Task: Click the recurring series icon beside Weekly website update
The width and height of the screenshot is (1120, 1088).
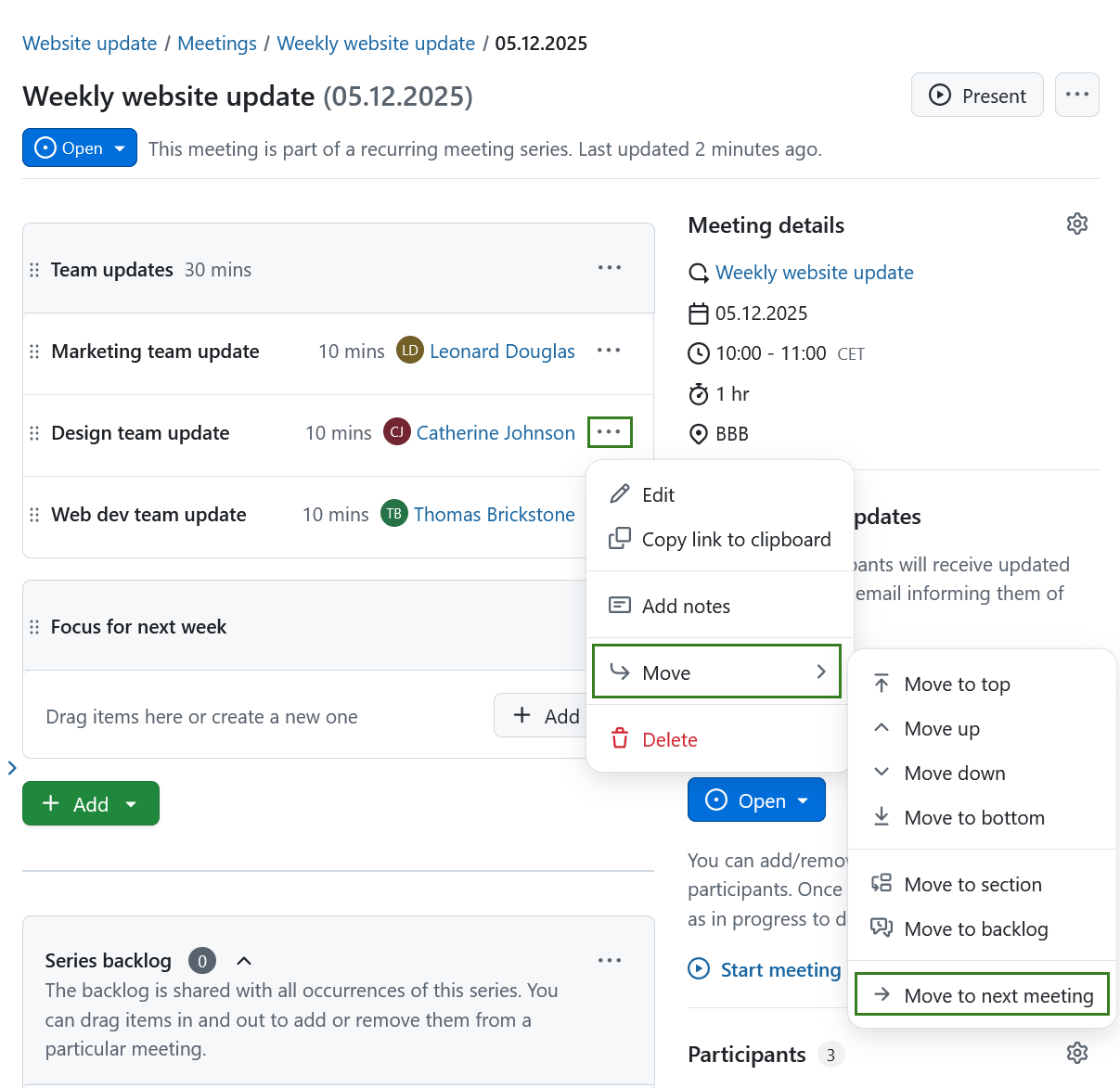Action: pos(699,272)
